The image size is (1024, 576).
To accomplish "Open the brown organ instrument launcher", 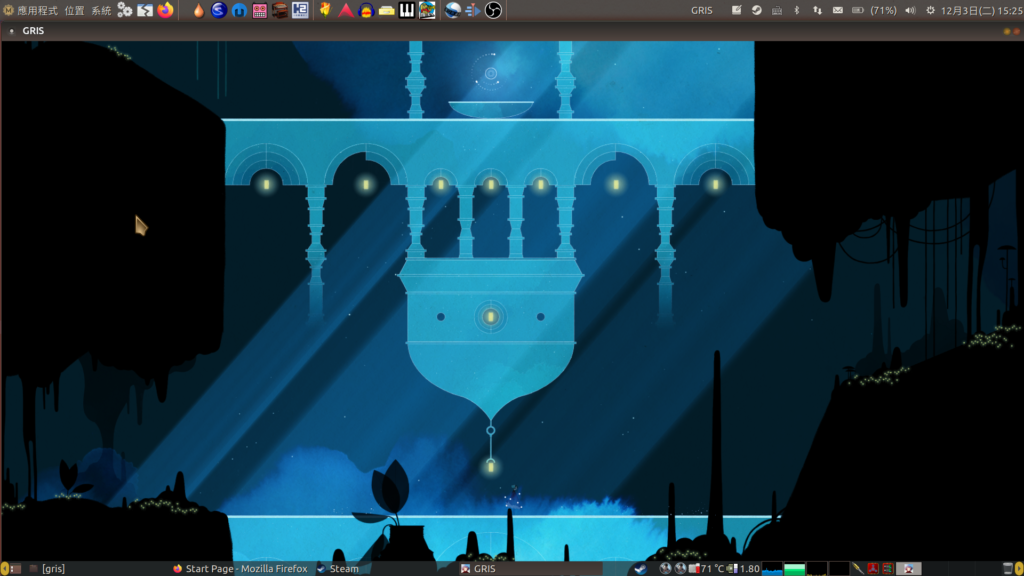I will (280, 10).
